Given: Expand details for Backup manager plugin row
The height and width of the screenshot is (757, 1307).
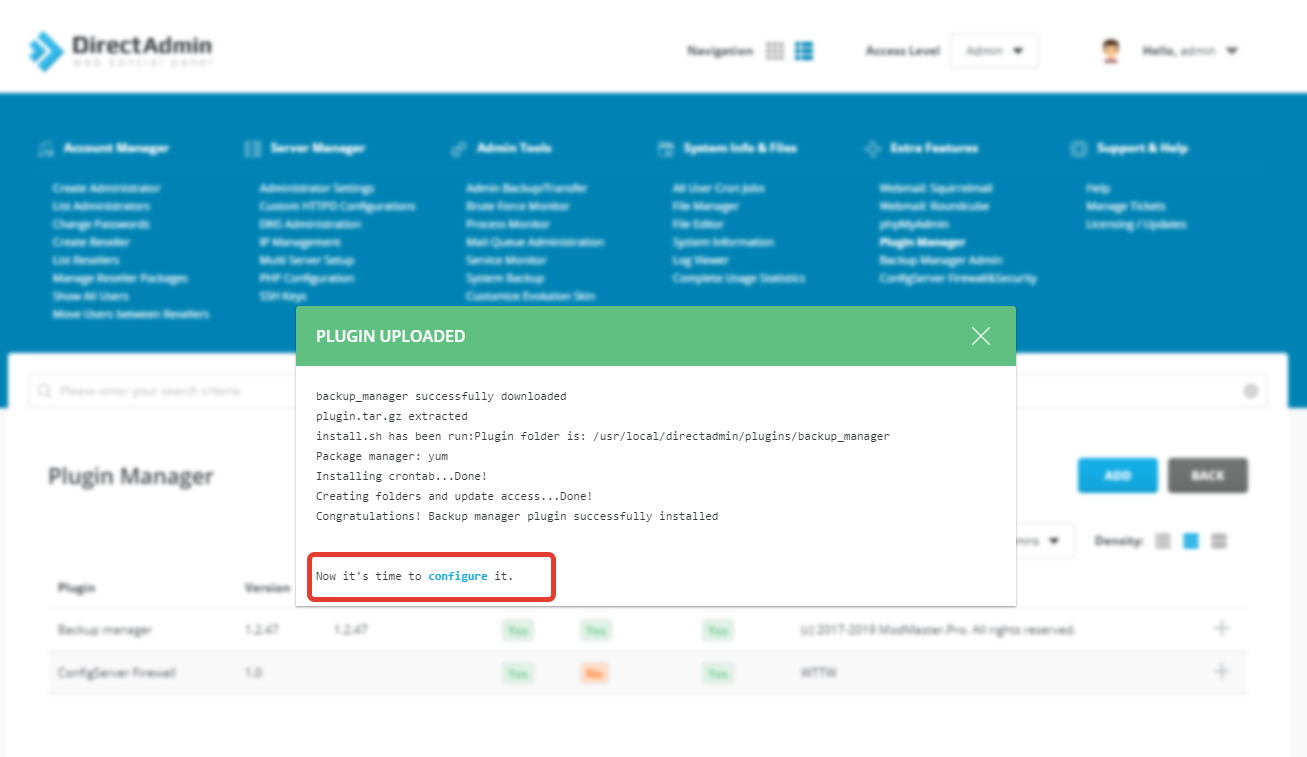Looking at the screenshot, I should pos(1221,629).
